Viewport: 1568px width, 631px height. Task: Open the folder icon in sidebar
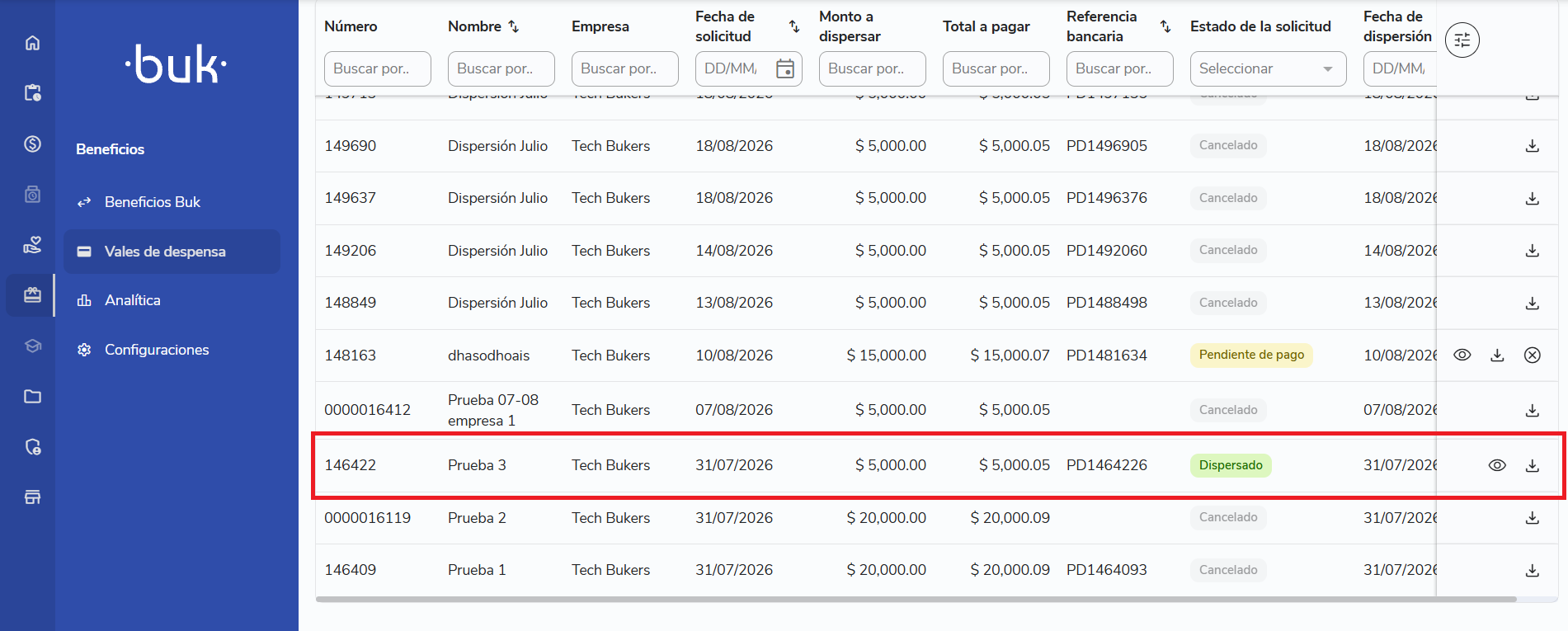[32, 397]
